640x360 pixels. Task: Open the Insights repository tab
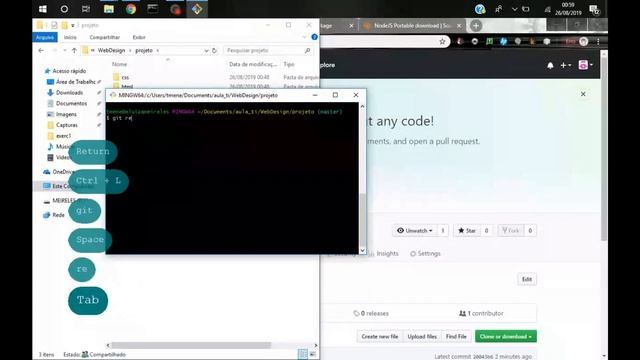[383, 253]
